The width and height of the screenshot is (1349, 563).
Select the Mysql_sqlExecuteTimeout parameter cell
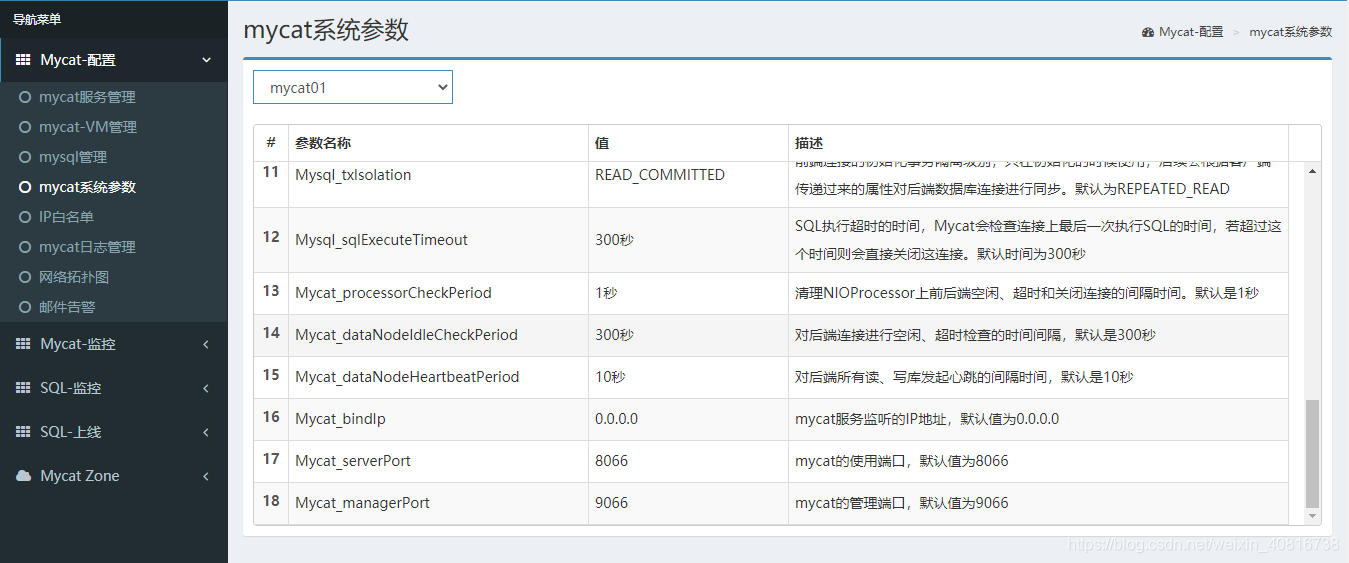pos(438,240)
